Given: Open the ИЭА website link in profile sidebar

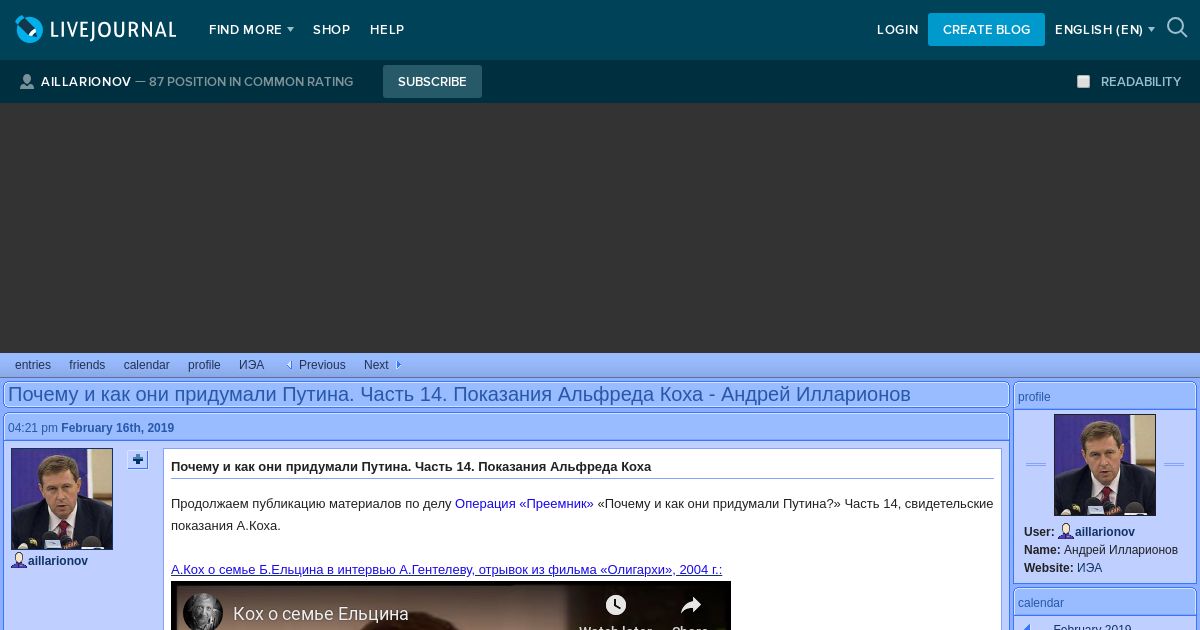Looking at the screenshot, I should click(x=1089, y=568).
